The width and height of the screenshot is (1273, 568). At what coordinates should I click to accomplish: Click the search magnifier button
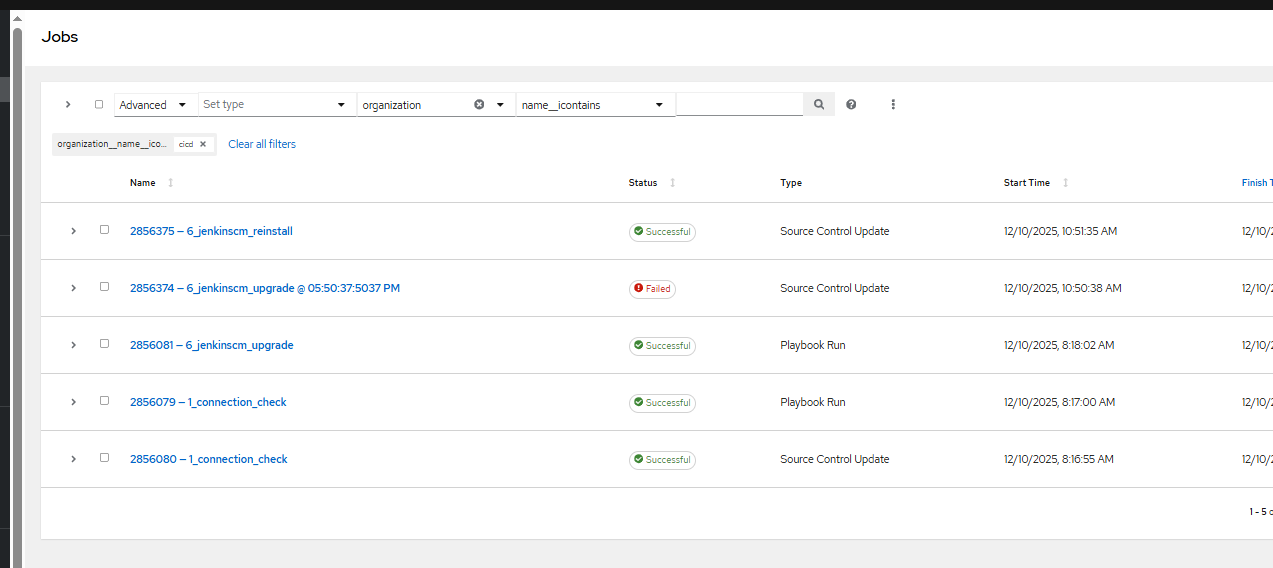point(819,104)
